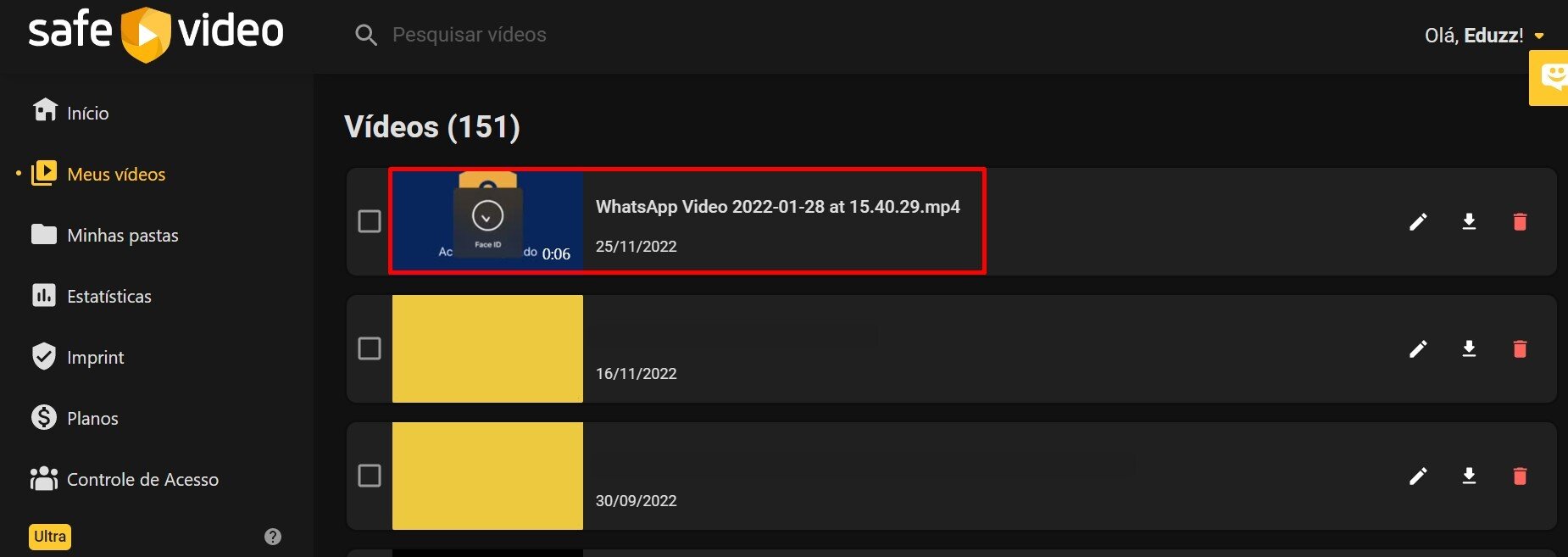The height and width of the screenshot is (557, 1568).
Task: Go to Estatísticas in the sidebar
Action: pos(108,297)
